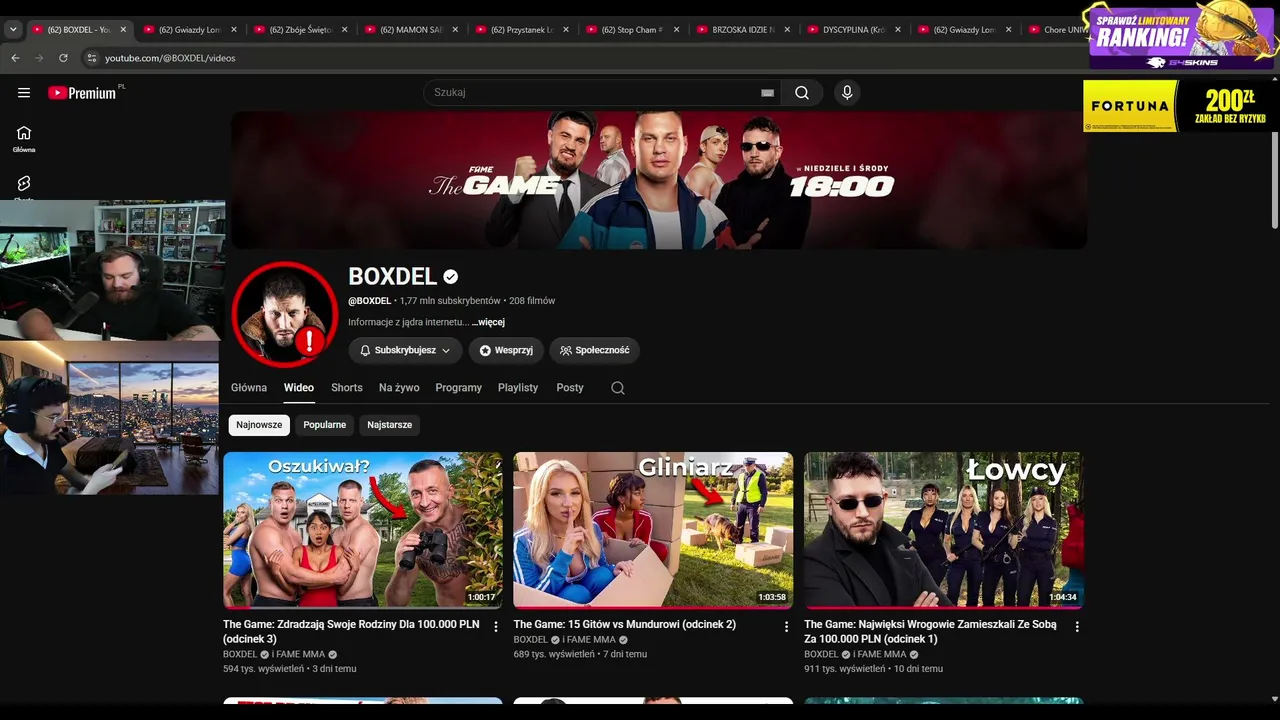The height and width of the screenshot is (720, 1280).
Task: Expand channel description with więcej
Action: coord(490,323)
